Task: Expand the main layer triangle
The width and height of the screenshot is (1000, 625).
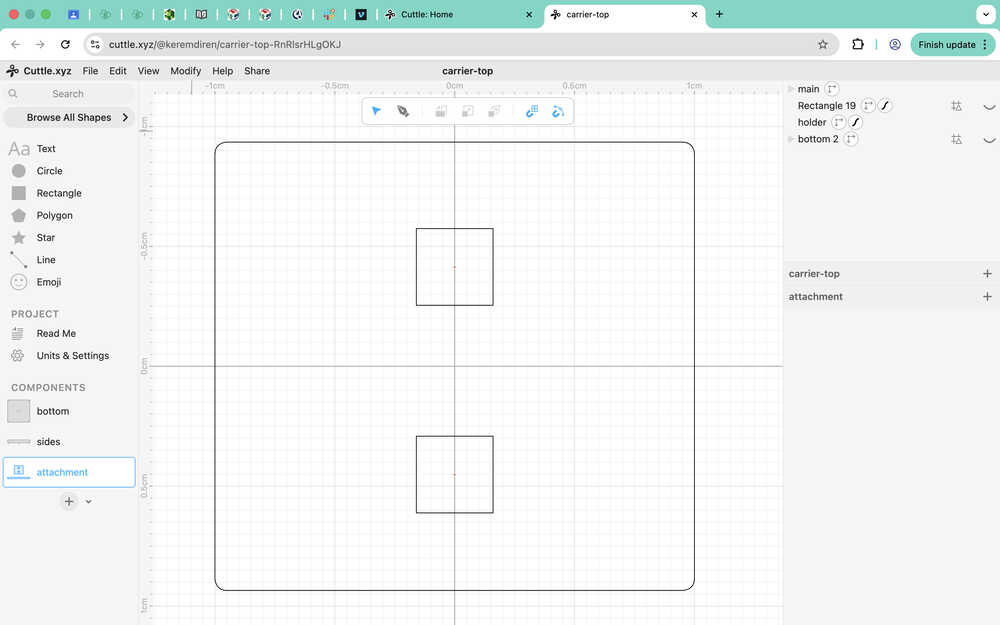Action: 791,89
